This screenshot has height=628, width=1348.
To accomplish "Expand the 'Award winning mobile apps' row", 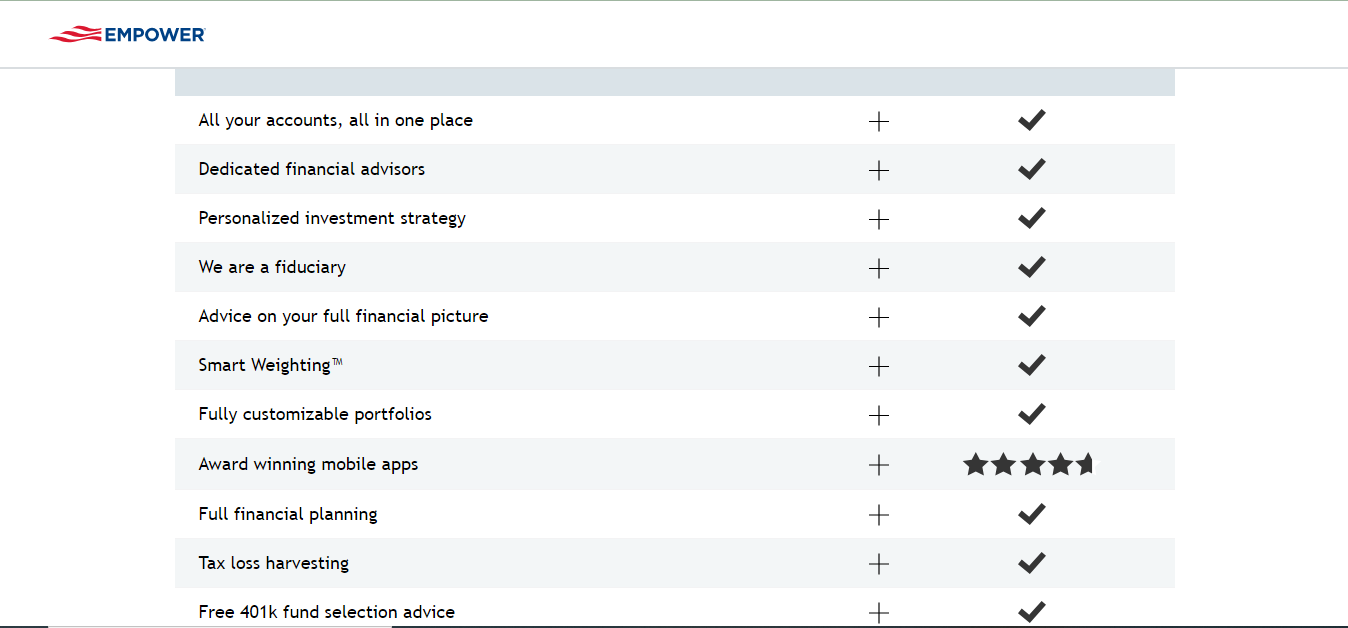I will 878,465.
